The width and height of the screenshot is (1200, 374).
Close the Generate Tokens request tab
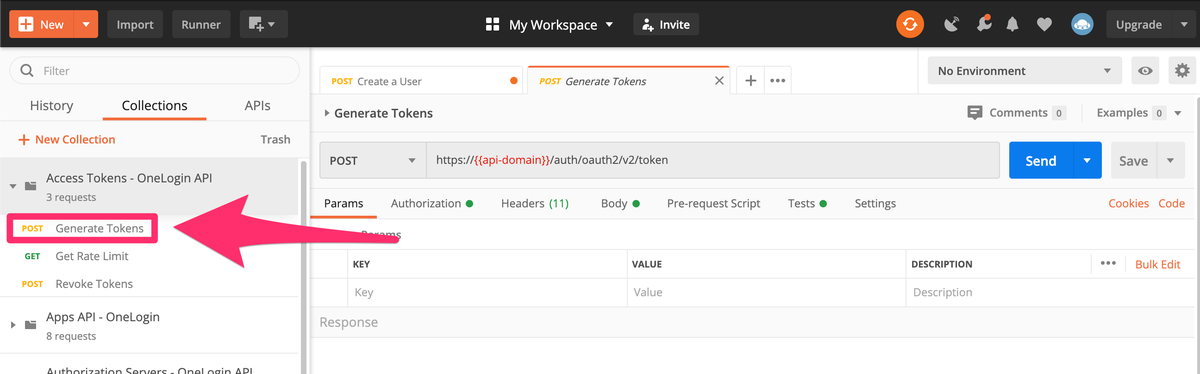[719, 81]
